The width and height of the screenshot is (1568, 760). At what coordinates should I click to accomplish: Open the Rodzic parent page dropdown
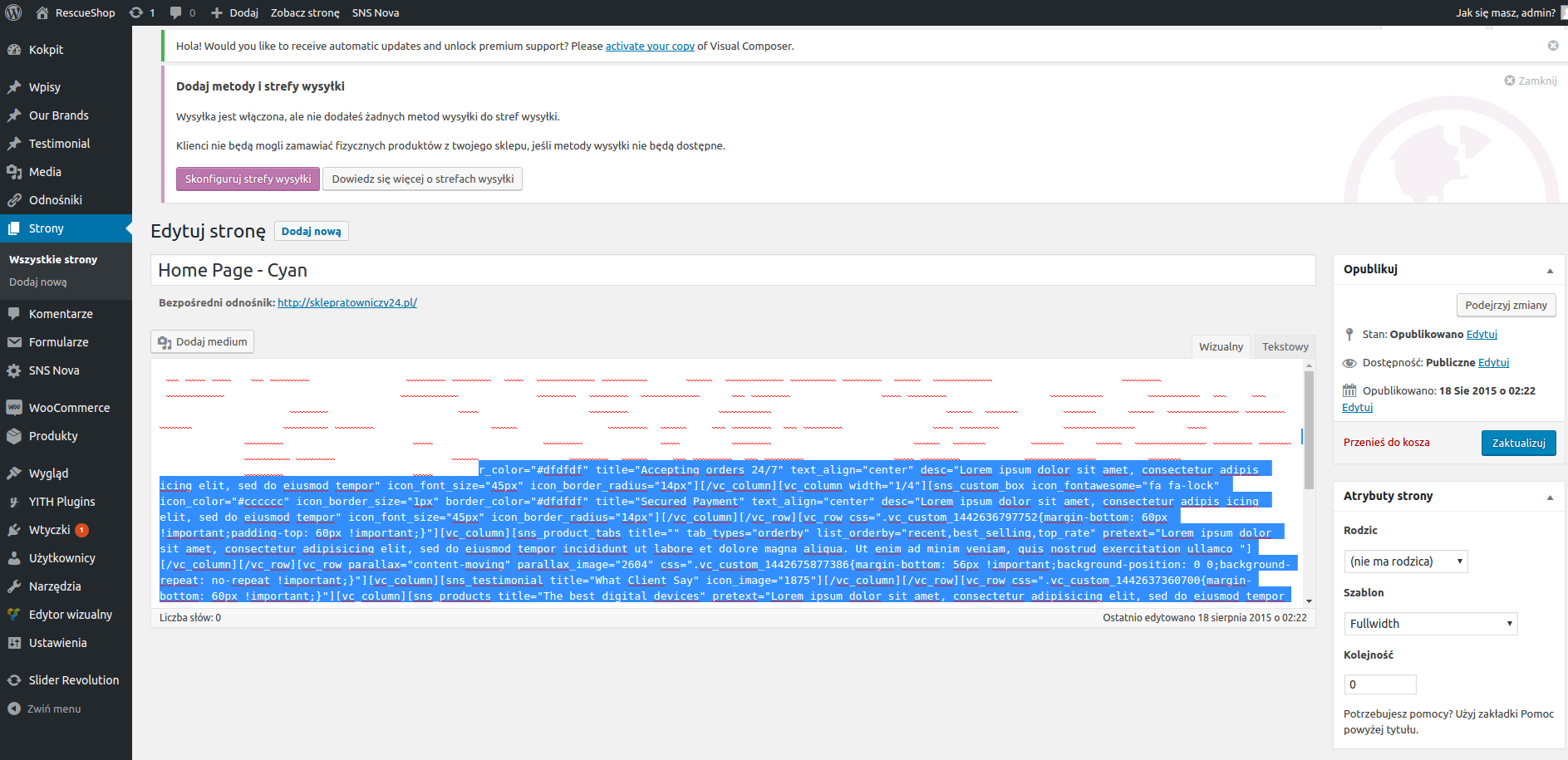1405,561
